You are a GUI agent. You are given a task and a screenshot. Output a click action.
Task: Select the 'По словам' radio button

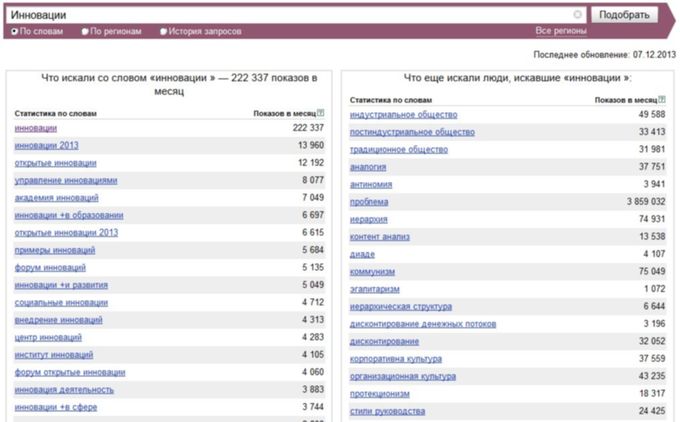point(14,31)
